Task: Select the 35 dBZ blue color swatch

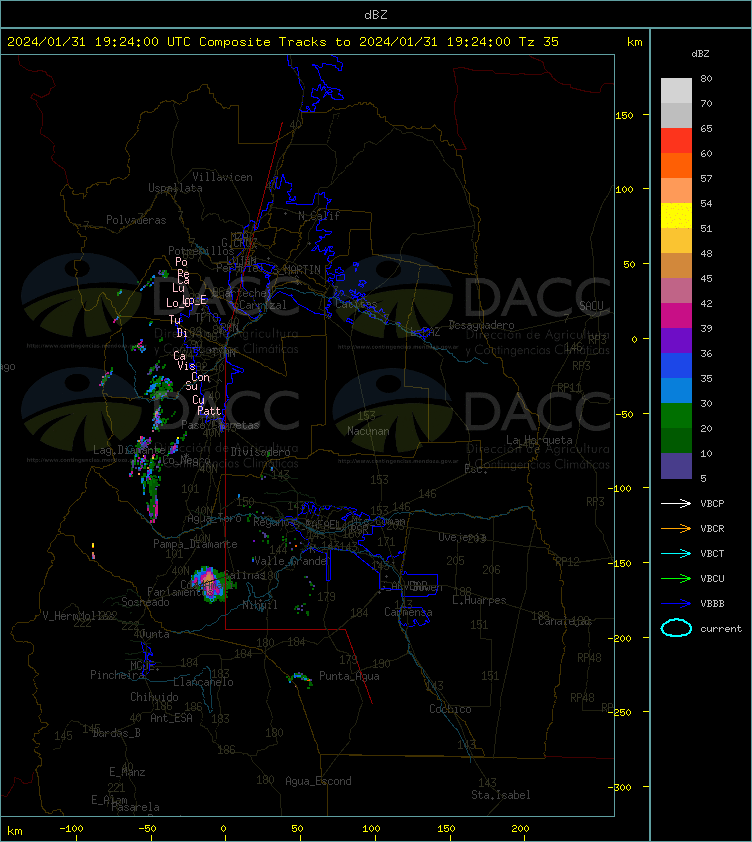Action: coord(676,365)
